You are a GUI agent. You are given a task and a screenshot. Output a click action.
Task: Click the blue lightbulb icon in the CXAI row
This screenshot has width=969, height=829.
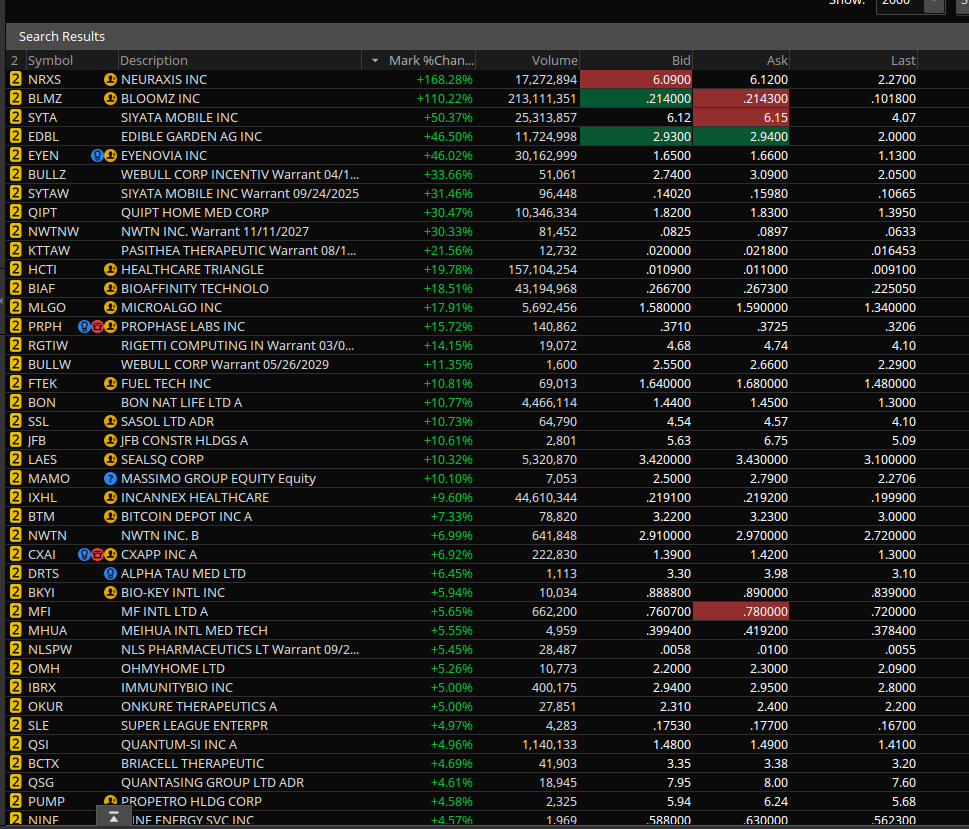[84, 555]
